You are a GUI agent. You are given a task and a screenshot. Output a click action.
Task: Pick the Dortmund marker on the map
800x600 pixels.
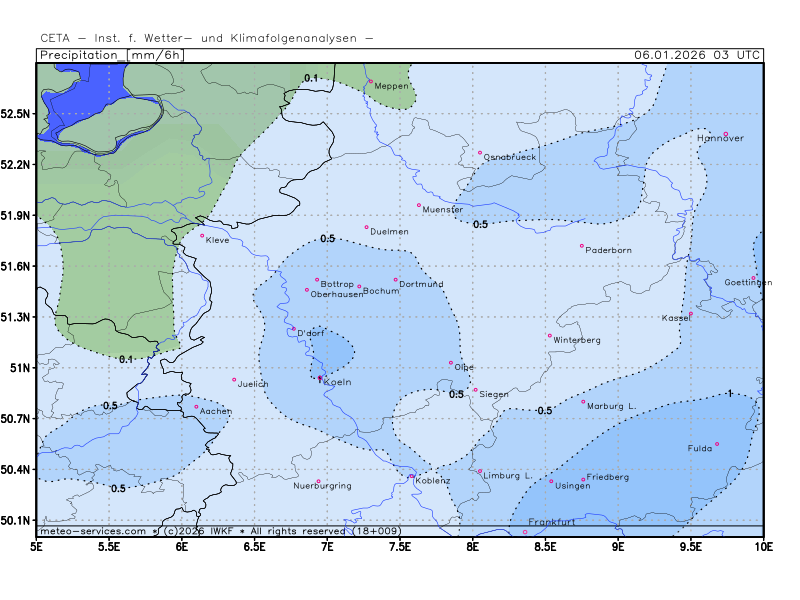(x=395, y=280)
